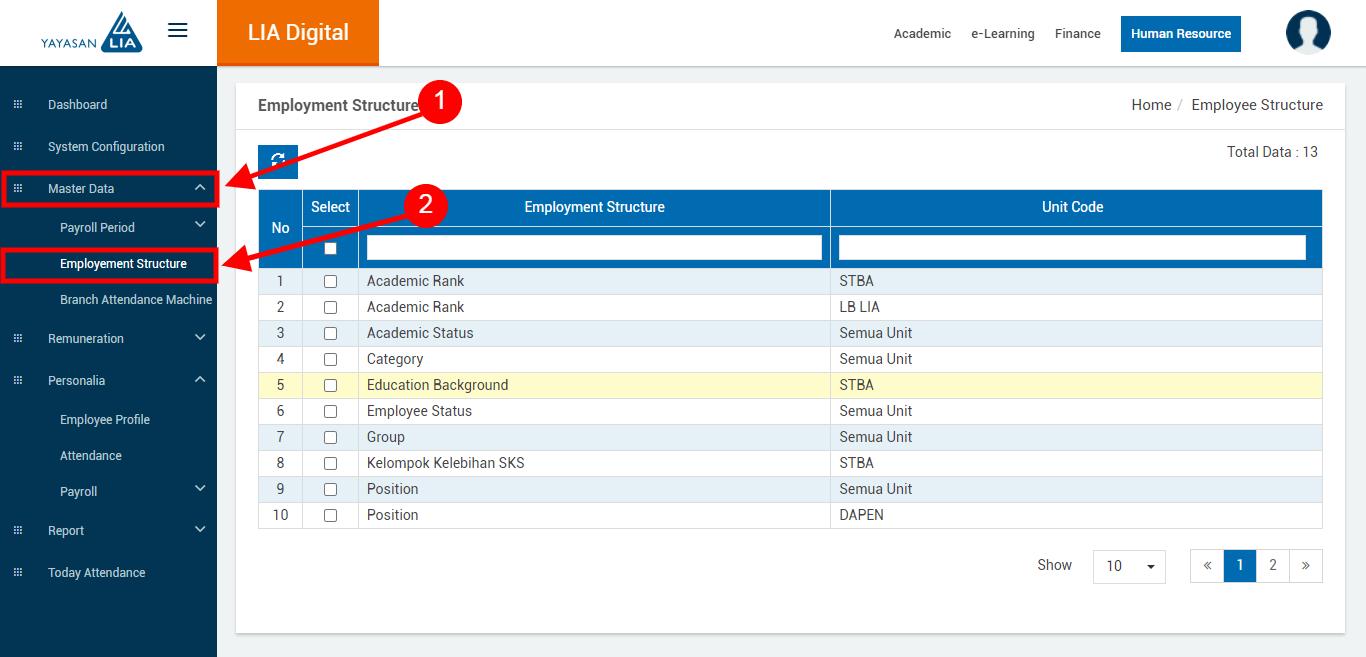Click the grid icon beside Dashboard
This screenshot has height=657, width=1366.
click(17, 105)
